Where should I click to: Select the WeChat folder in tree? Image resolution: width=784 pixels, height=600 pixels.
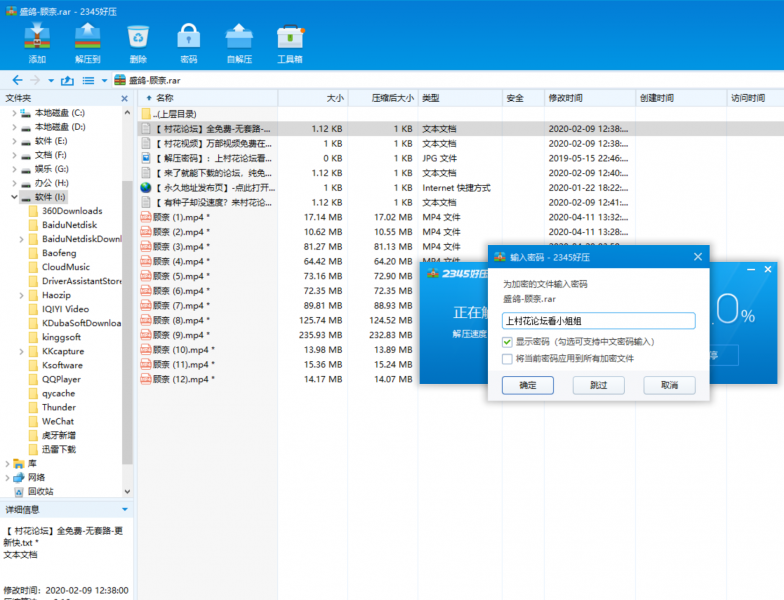pyautogui.click(x=58, y=421)
